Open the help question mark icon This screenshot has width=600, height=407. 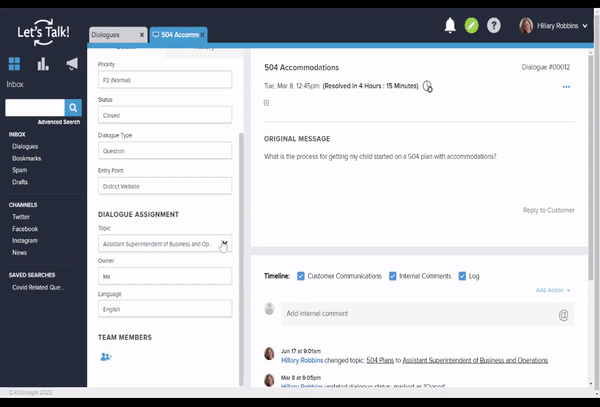(494, 25)
